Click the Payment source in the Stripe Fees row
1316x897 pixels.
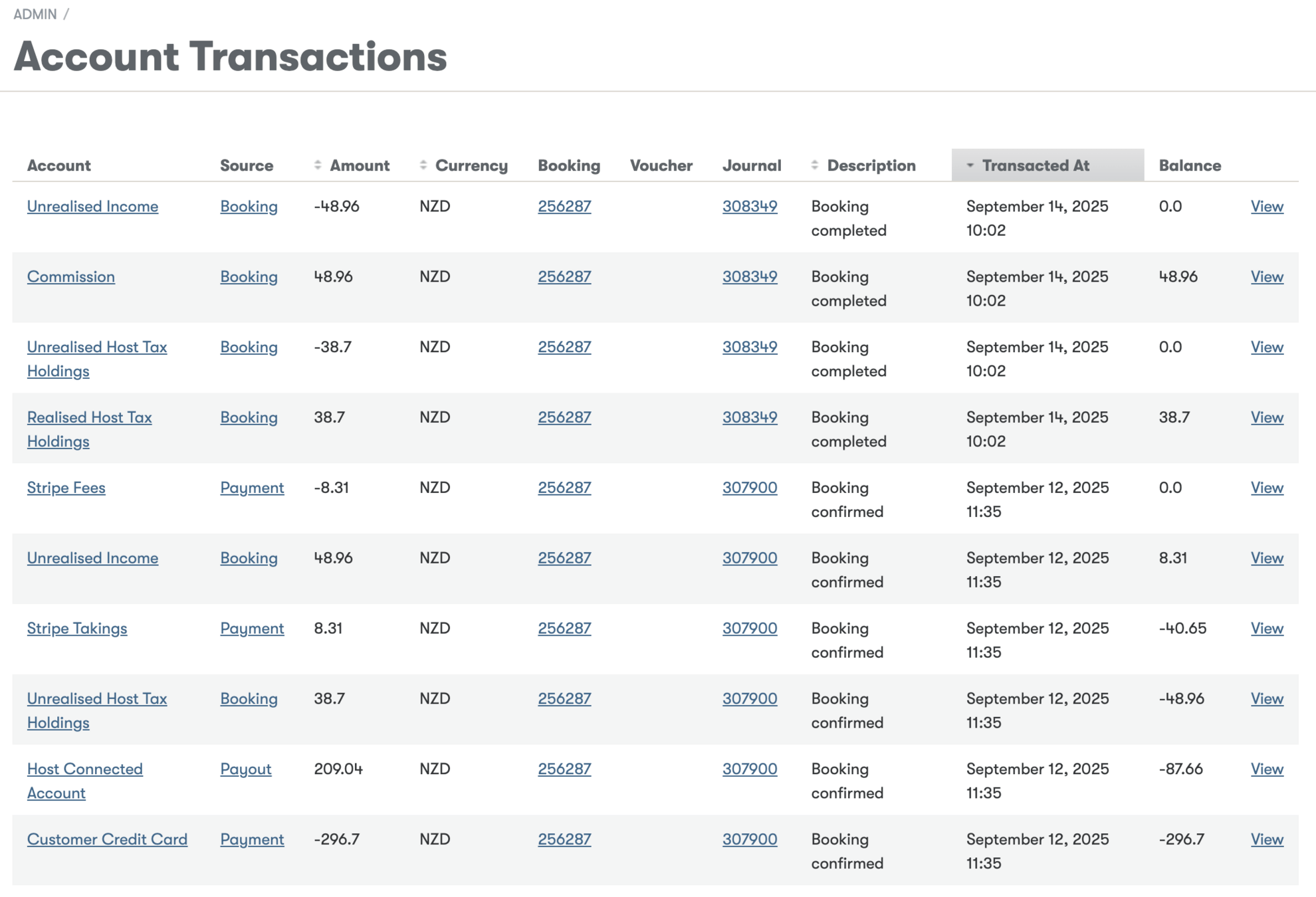click(x=252, y=488)
